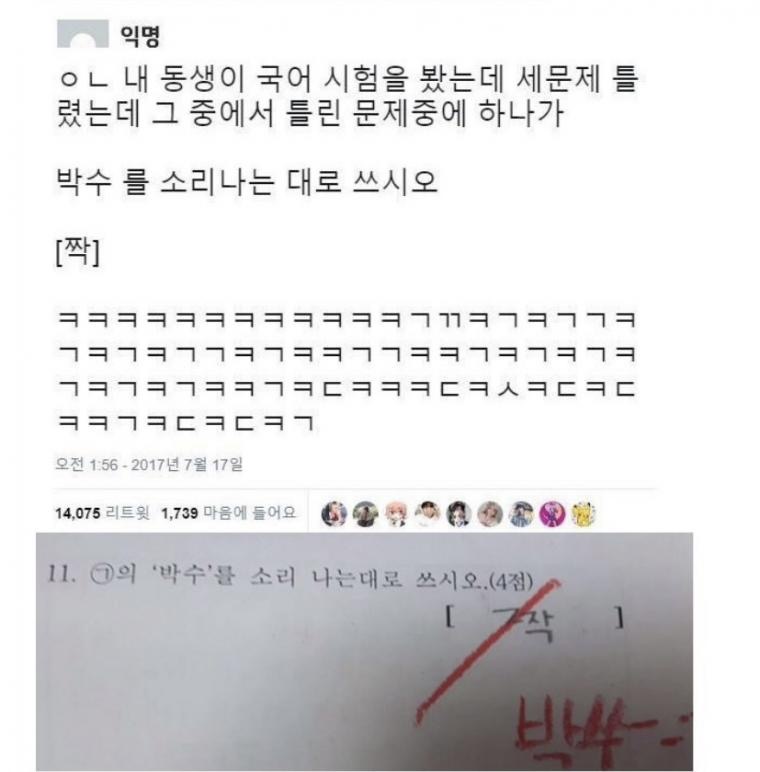This screenshot has height=772, width=760.
Task: Open the attached exam paper photo
Action: point(364,652)
